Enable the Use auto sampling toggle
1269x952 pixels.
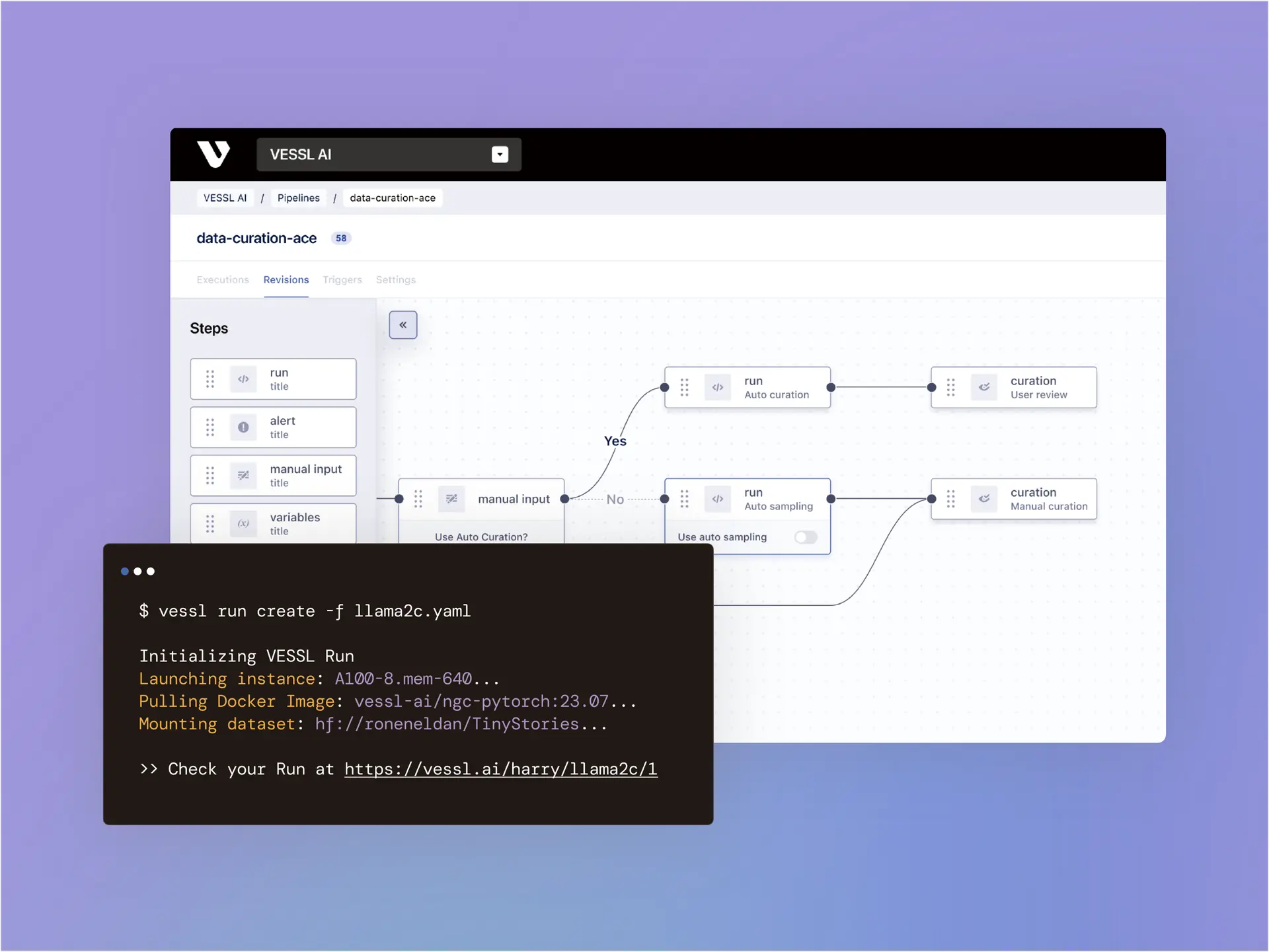pos(806,537)
